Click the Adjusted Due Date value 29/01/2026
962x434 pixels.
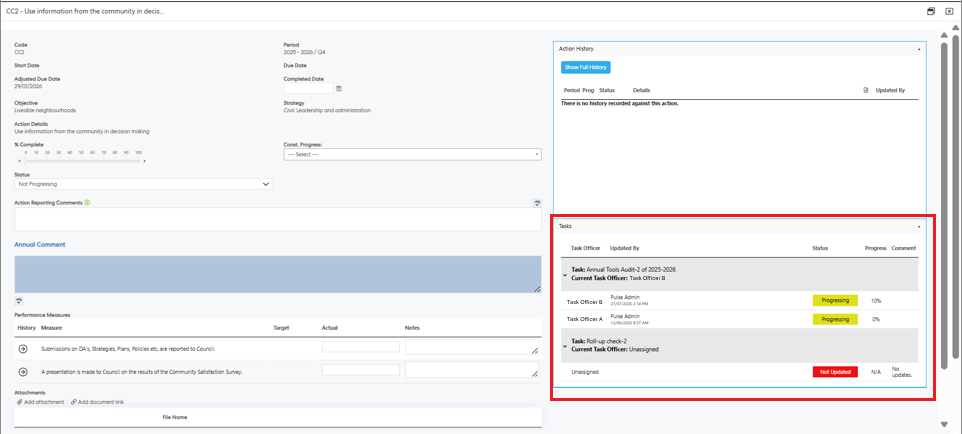click(x=28, y=86)
